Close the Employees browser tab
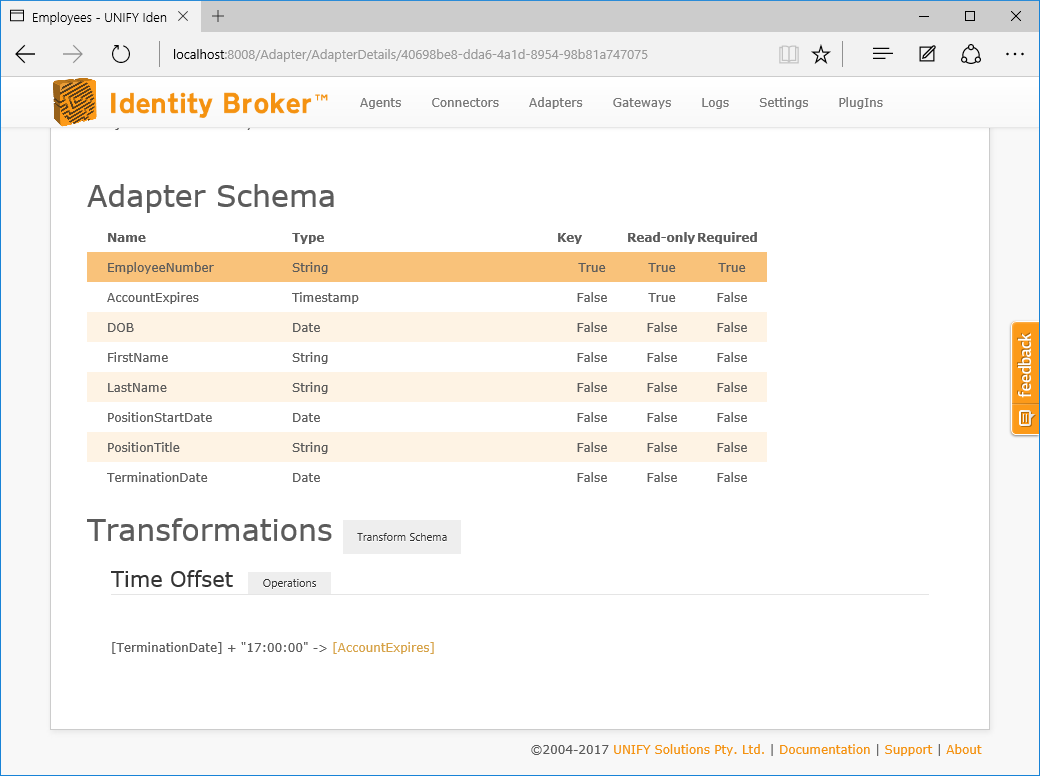1040x776 pixels. coord(184,17)
